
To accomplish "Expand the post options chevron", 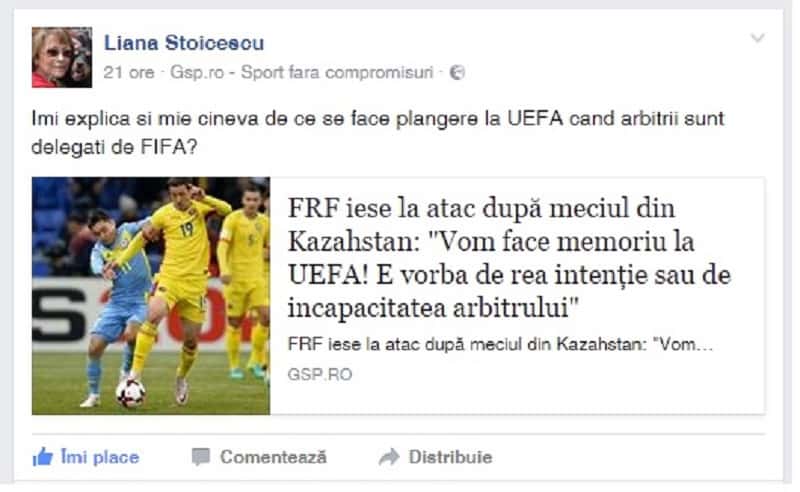I will click(x=757, y=38).
